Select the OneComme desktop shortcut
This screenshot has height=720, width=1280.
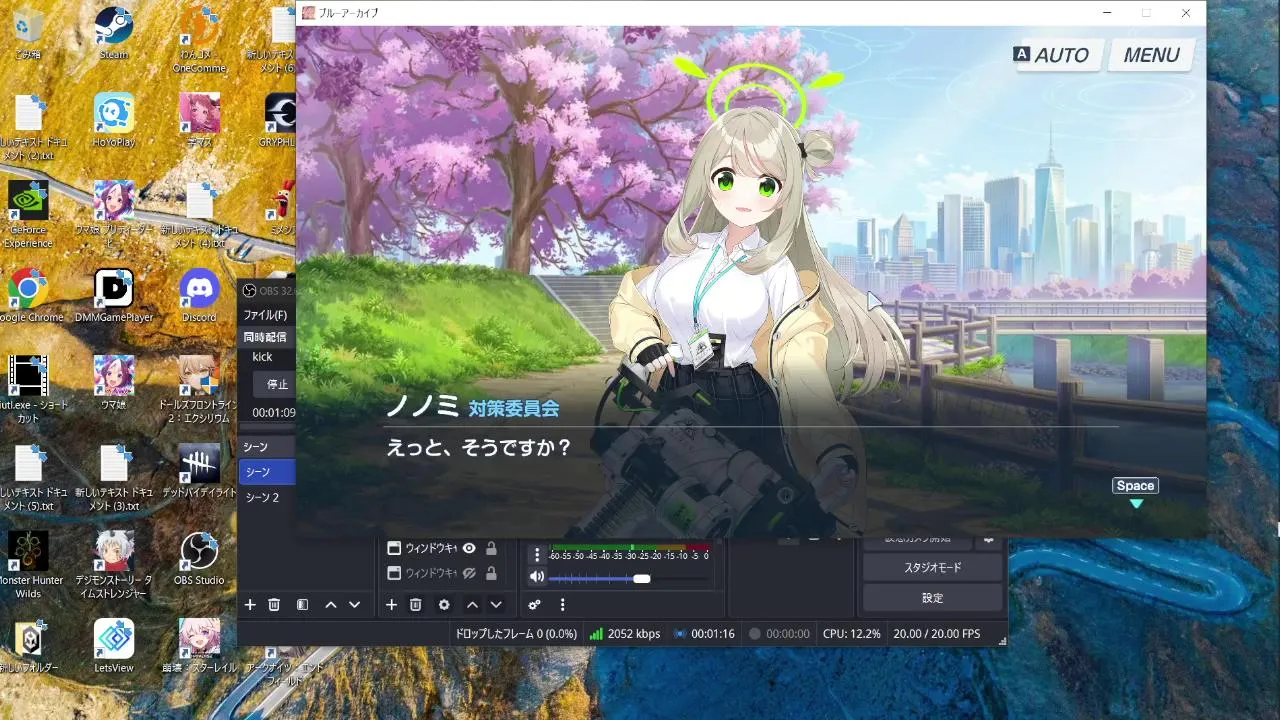click(x=200, y=40)
